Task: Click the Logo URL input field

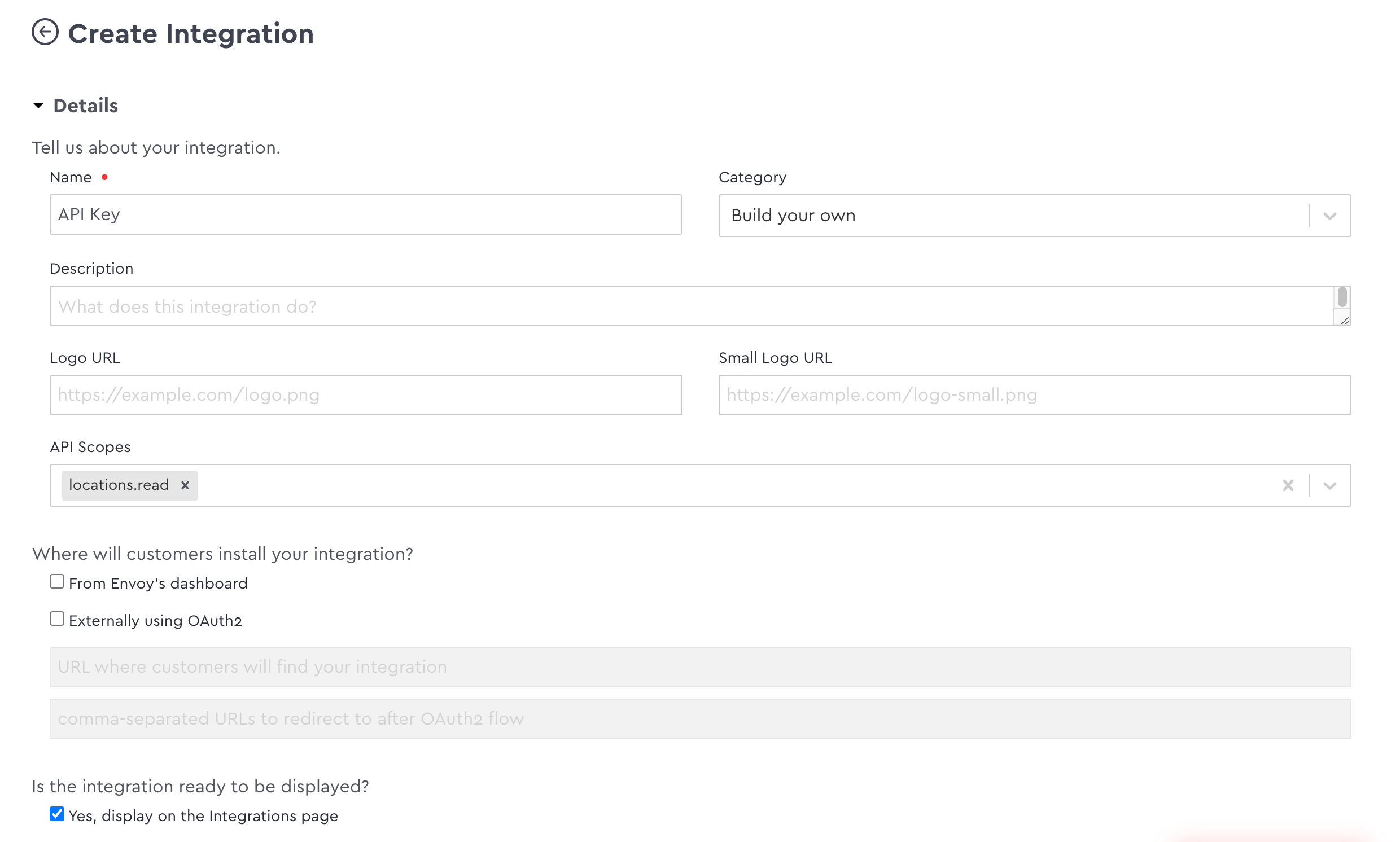Action: coord(365,395)
